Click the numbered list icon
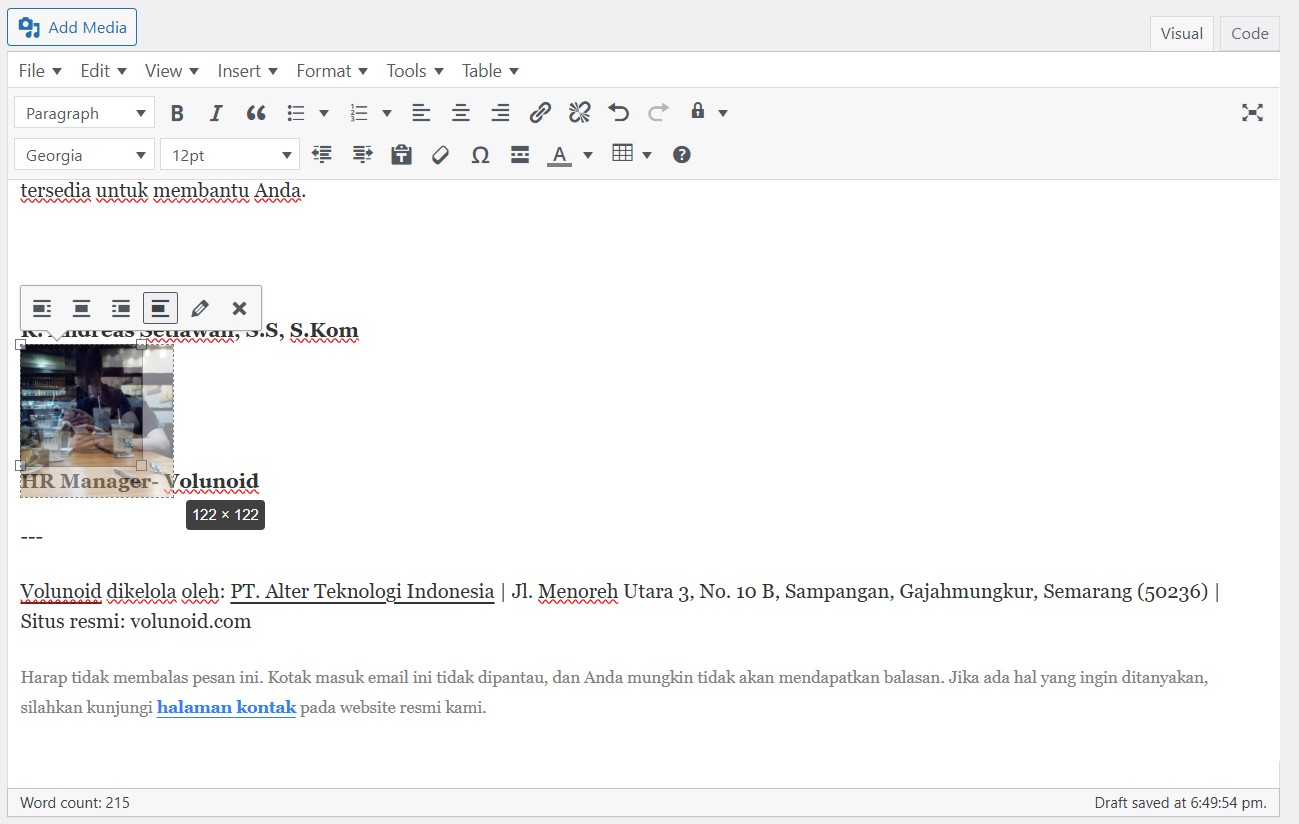This screenshot has width=1299, height=824. [x=359, y=113]
